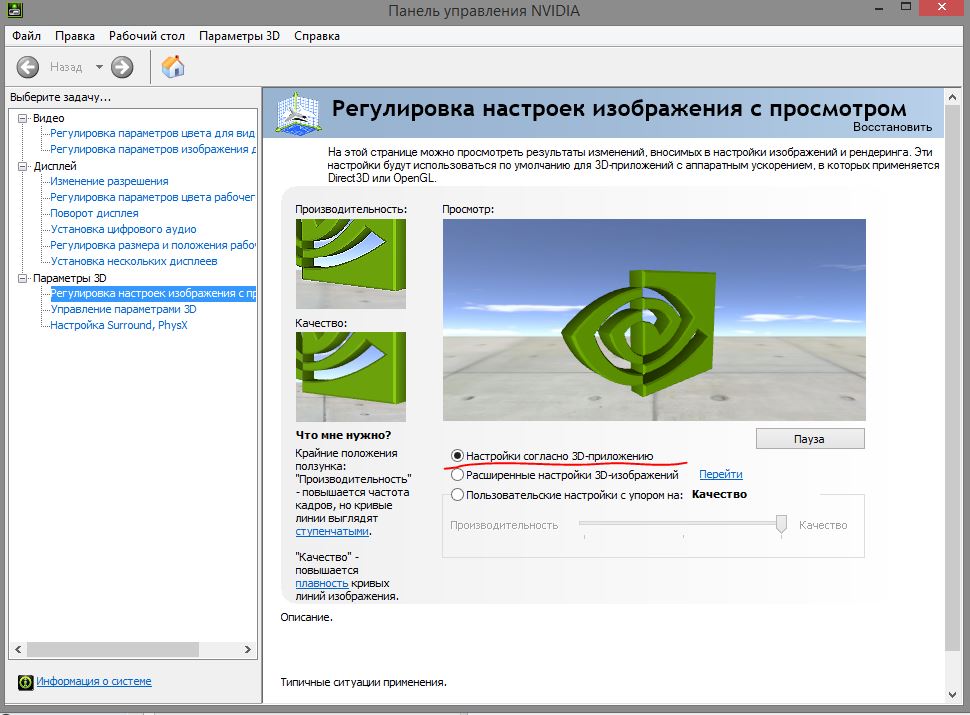Close the NVIDIA control panel window
Image resolution: width=970 pixels, height=715 pixels.
[942, 7]
